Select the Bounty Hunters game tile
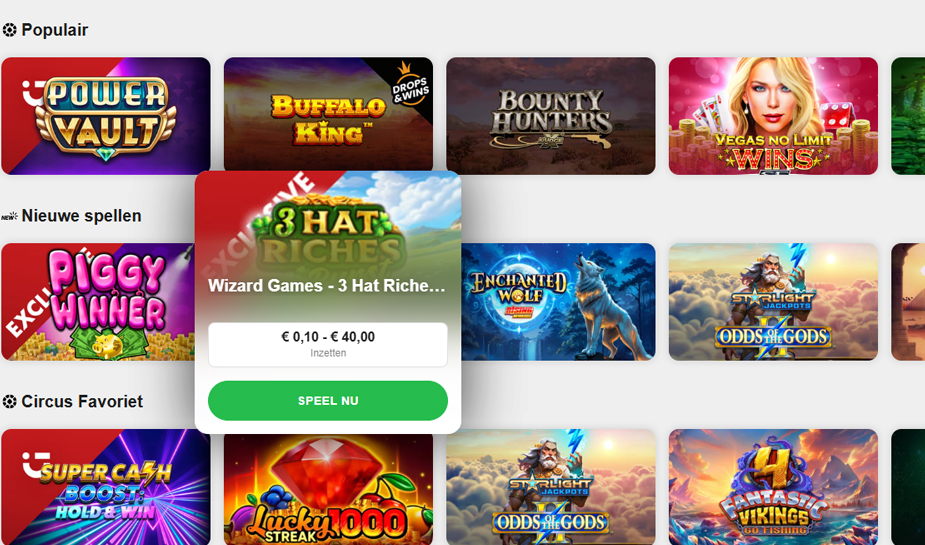The image size is (925, 545). [x=550, y=114]
